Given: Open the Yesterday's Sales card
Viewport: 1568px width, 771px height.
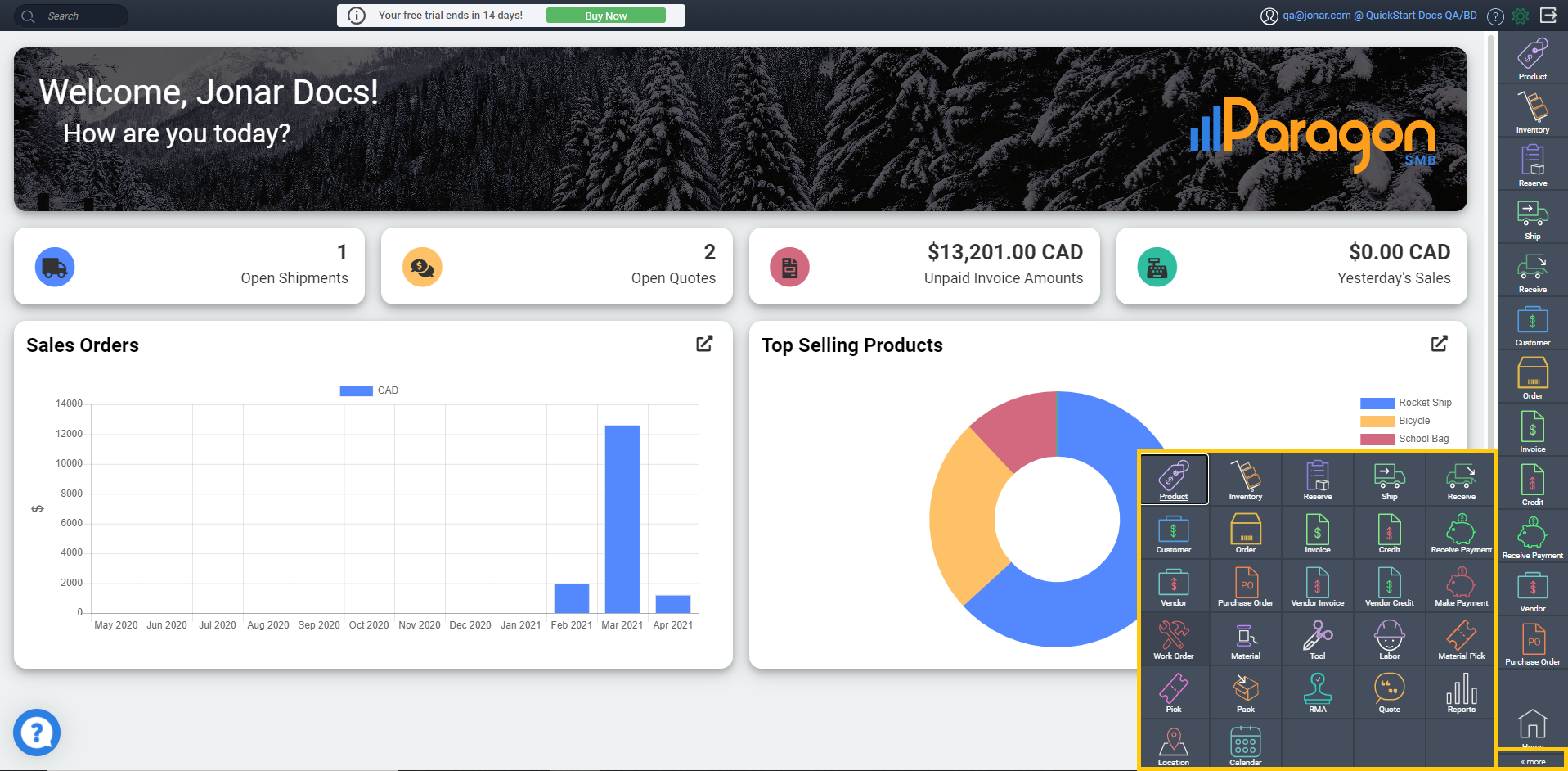Looking at the screenshot, I should [1292, 266].
